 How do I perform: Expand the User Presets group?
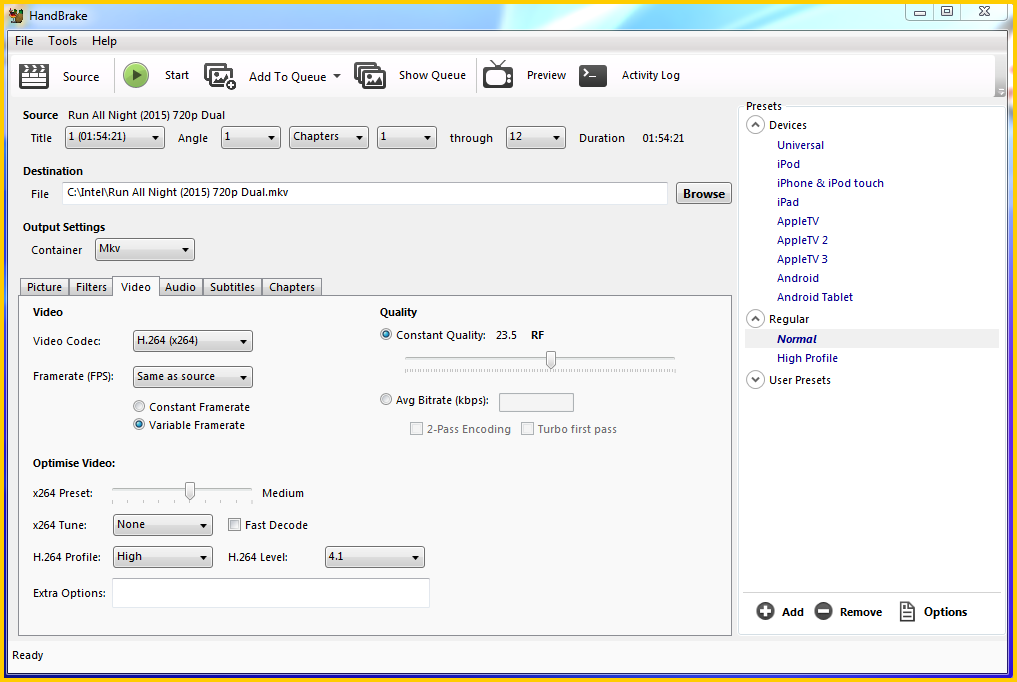[755, 379]
